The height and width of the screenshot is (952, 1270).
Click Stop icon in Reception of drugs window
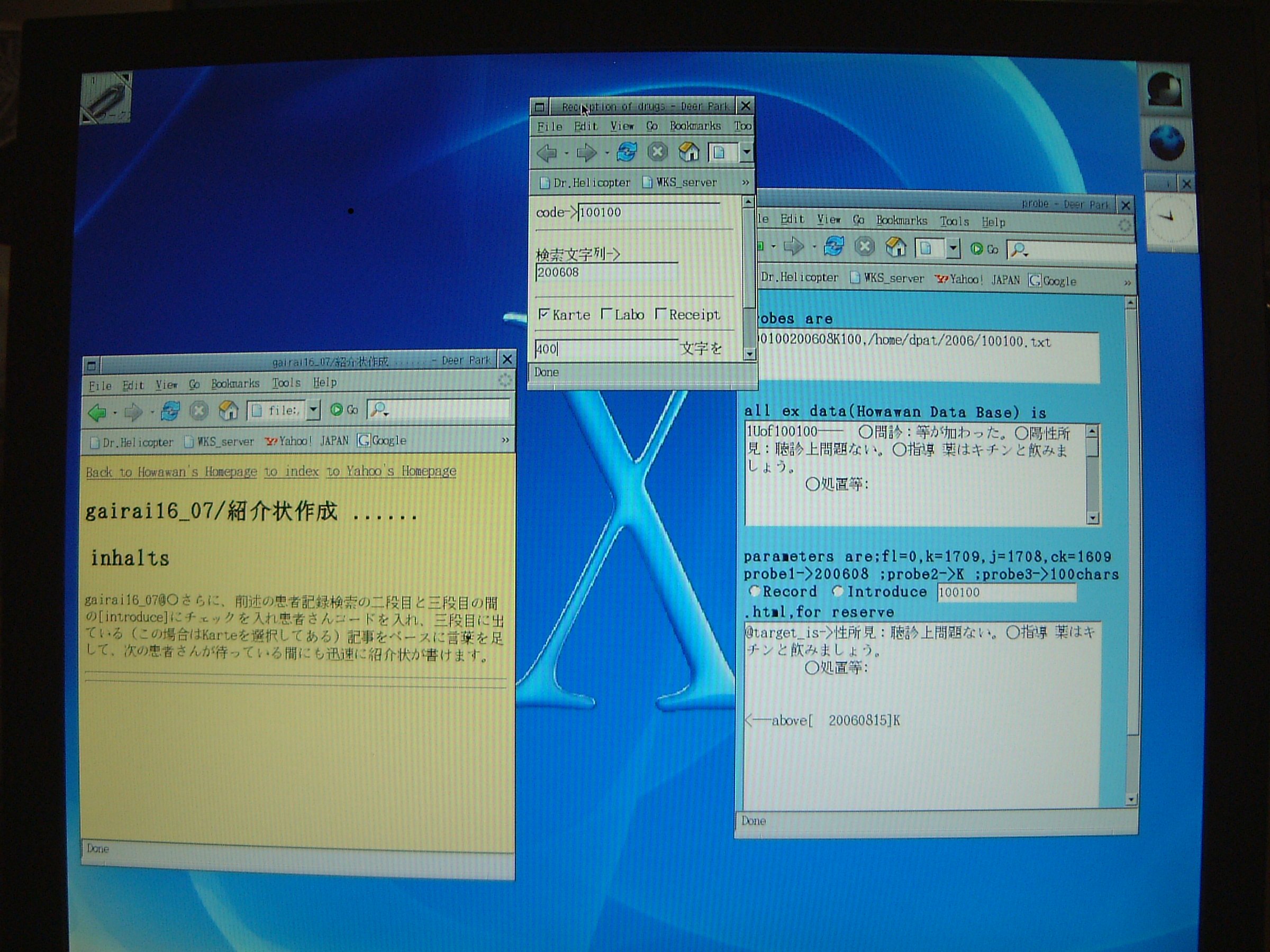click(x=657, y=152)
